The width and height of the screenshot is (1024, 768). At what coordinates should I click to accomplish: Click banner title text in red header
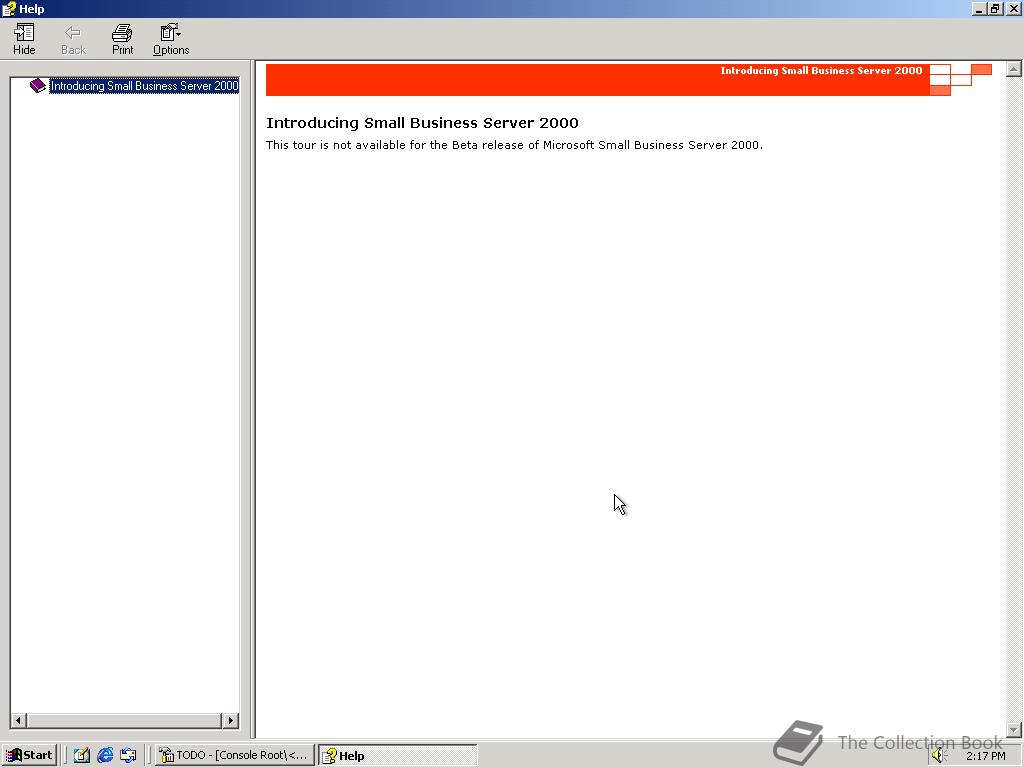821,71
